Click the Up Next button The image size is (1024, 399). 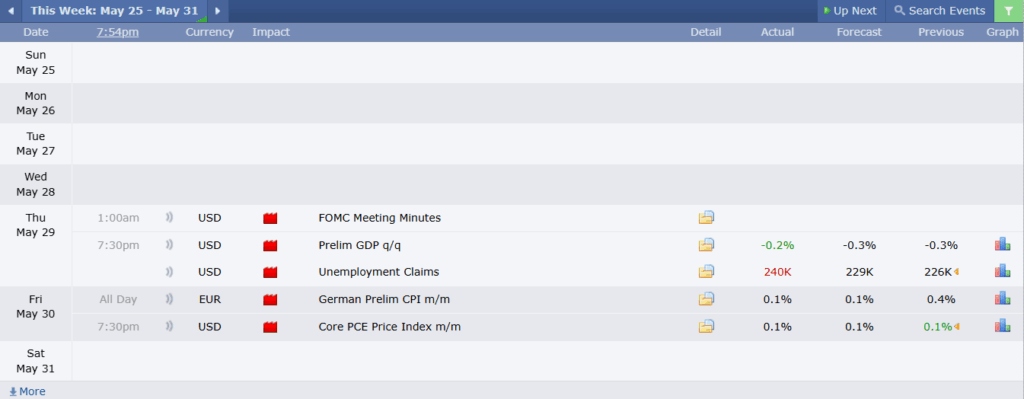click(851, 11)
